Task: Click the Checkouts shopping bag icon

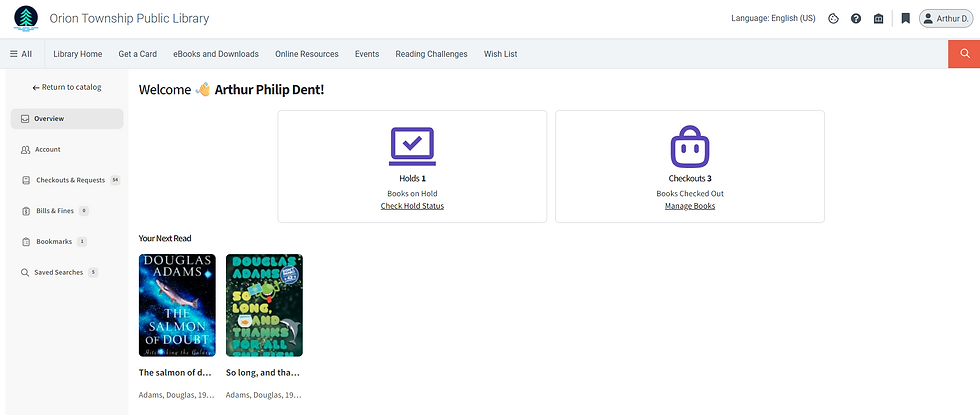Action: point(690,146)
